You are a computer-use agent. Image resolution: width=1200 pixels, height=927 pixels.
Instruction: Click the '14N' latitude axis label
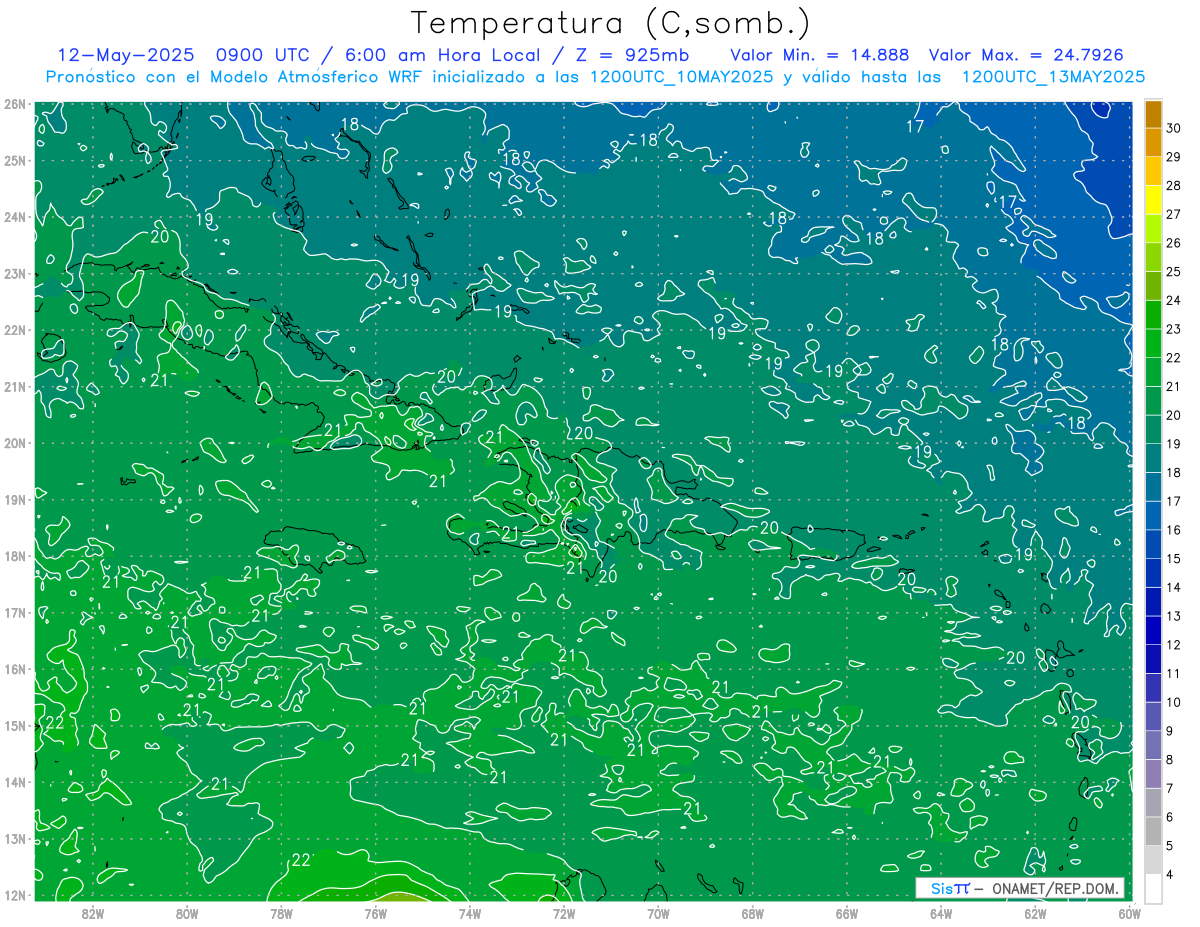(14, 782)
